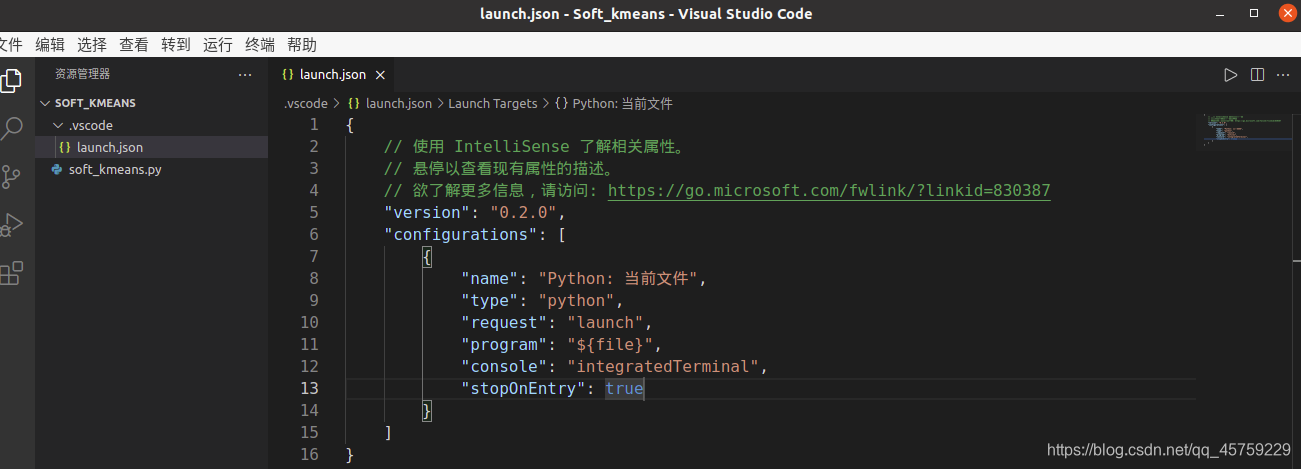Click the "configurations" key on line 6
This screenshot has width=1301, height=469.
(x=461, y=234)
